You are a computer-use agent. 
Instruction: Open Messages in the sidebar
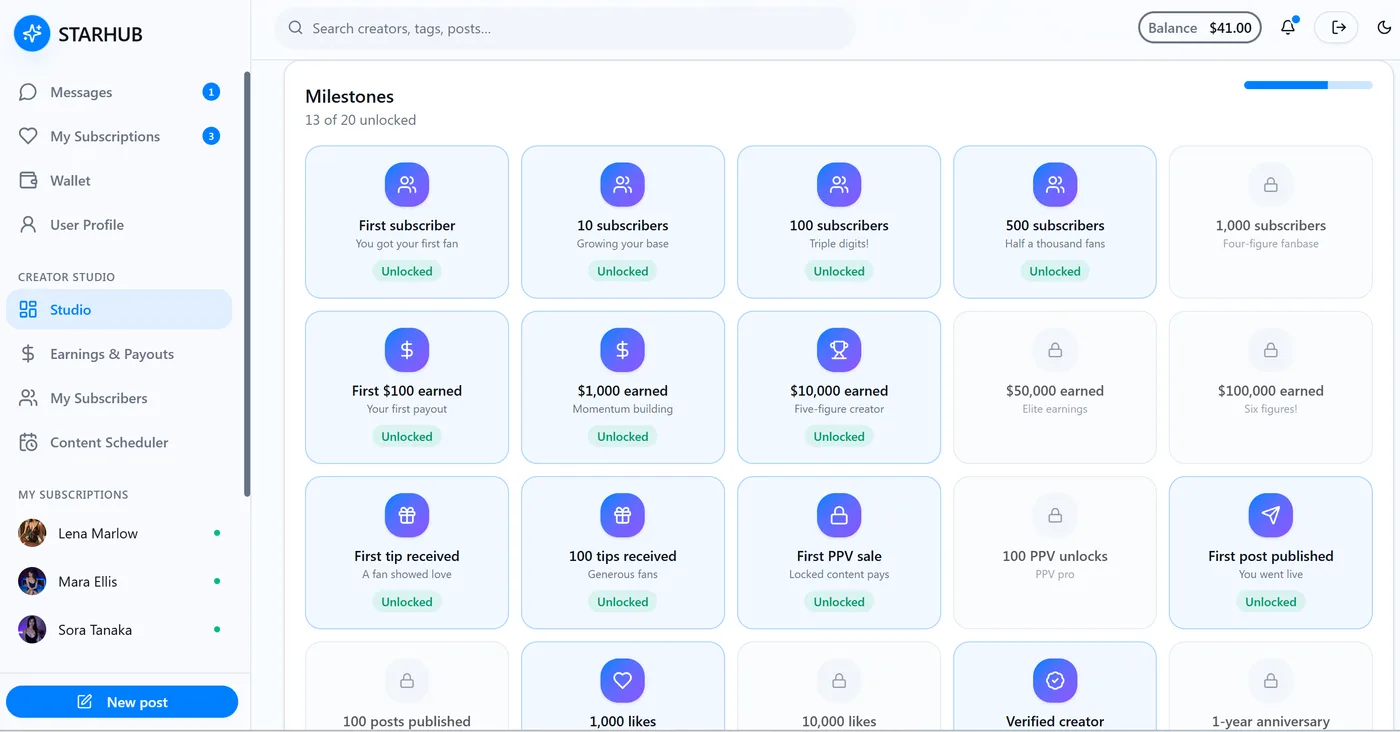[119, 92]
